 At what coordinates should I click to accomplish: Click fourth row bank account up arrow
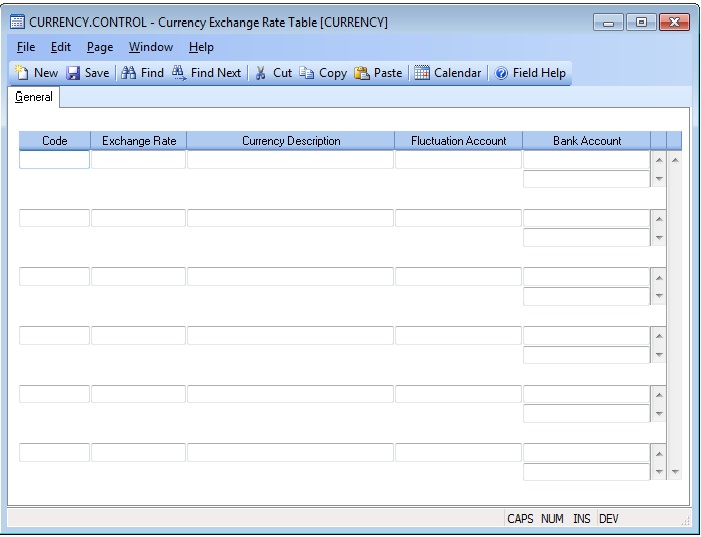pyautogui.click(x=659, y=336)
